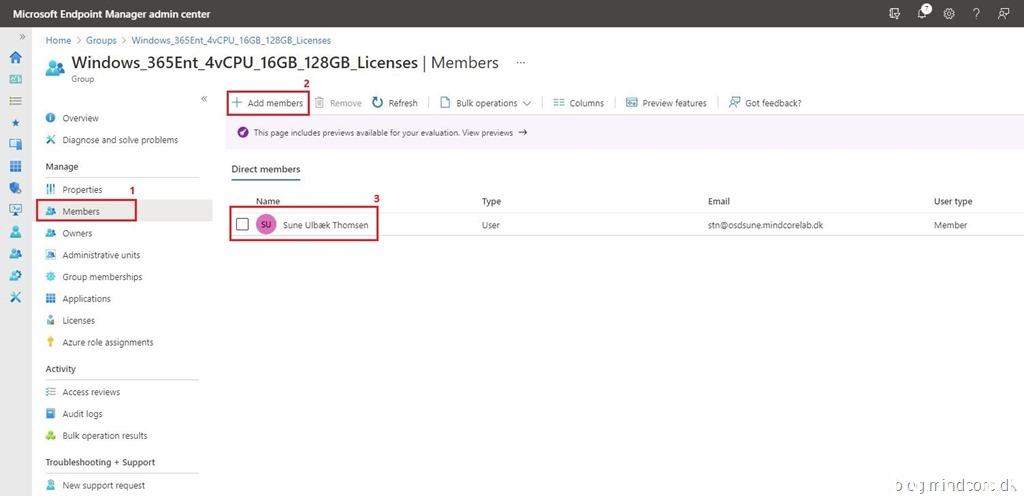Open the notifications bell icon

click(923, 13)
